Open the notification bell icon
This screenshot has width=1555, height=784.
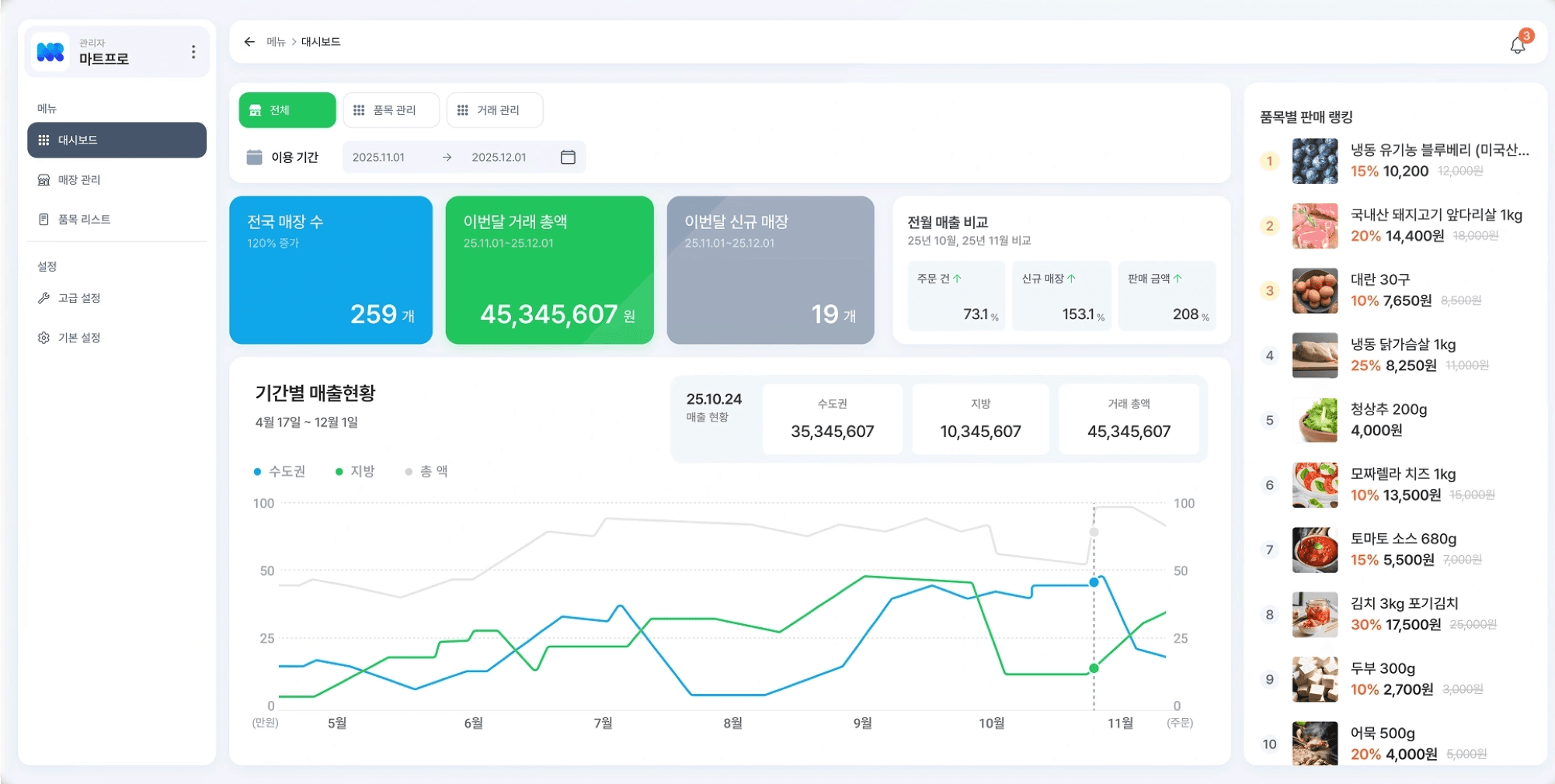1518,45
